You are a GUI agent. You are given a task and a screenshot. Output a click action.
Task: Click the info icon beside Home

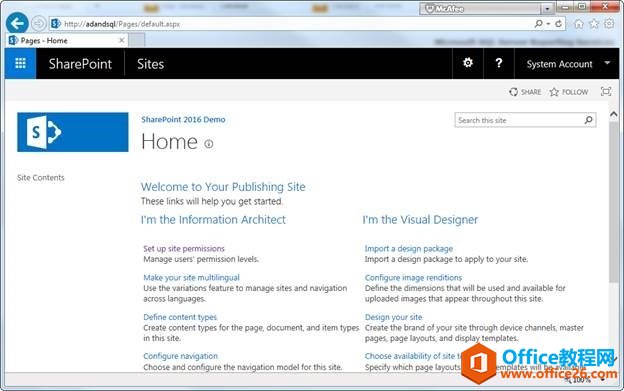pyautogui.click(x=209, y=144)
